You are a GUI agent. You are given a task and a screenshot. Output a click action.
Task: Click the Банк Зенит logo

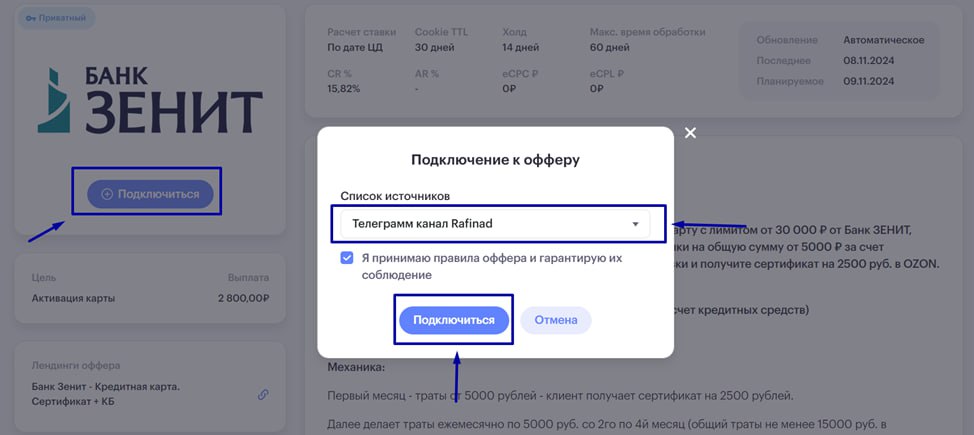tap(150, 101)
